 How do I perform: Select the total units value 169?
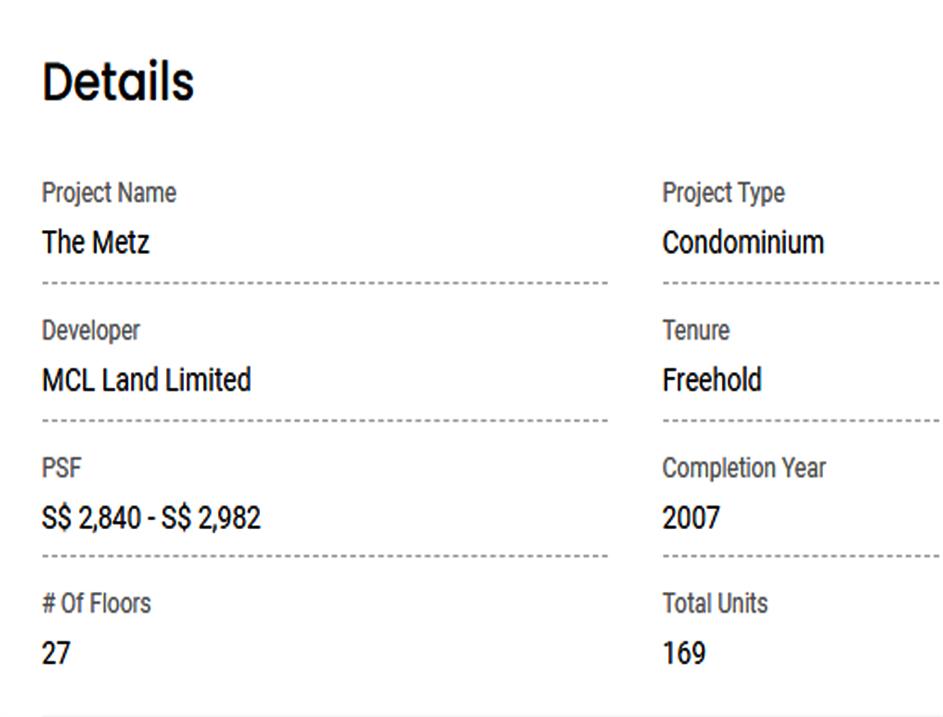coord(684,654)
